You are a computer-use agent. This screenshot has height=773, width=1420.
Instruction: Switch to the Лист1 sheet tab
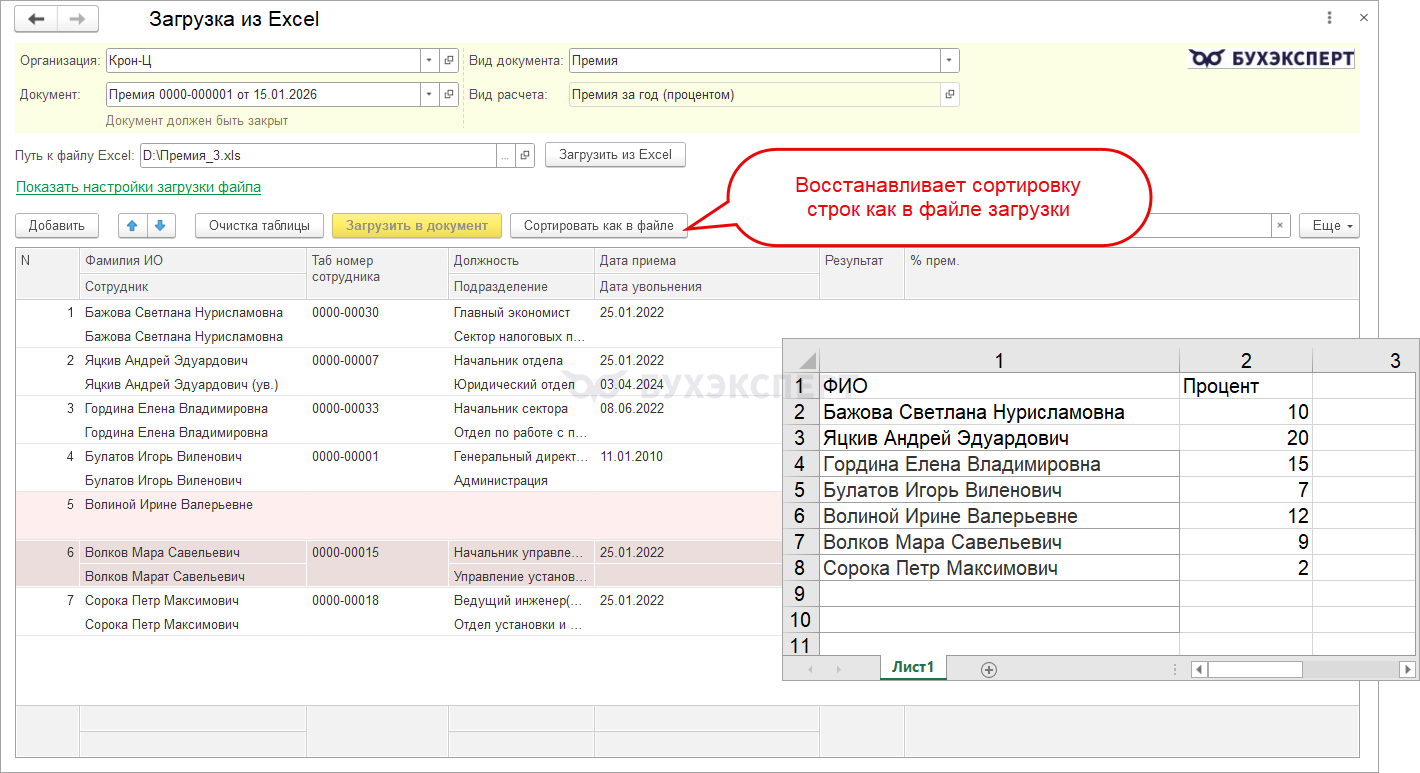912,668
